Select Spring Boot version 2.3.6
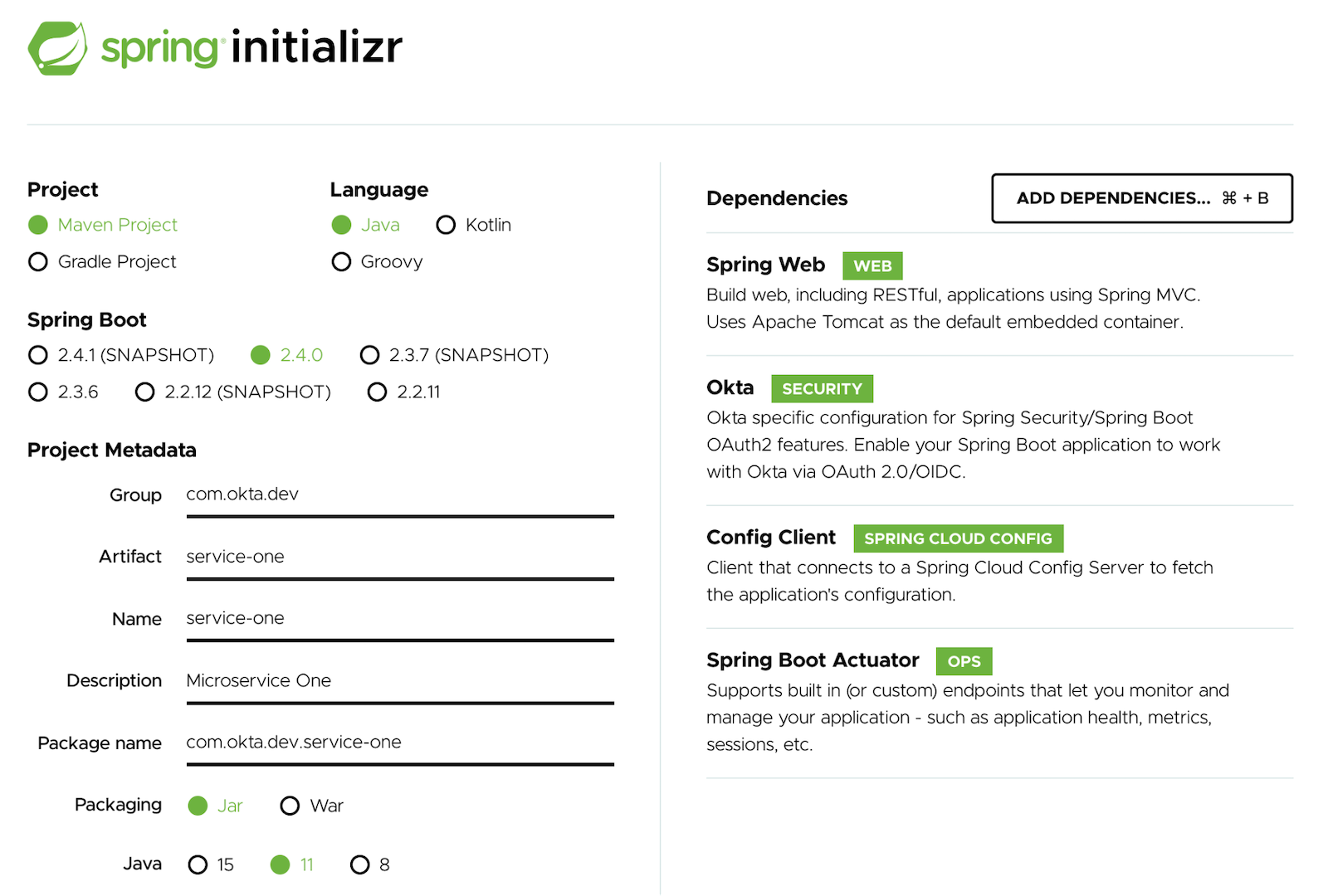This screenshot has width=1328, height=896. pyautogui.click(x=38, y=392)
